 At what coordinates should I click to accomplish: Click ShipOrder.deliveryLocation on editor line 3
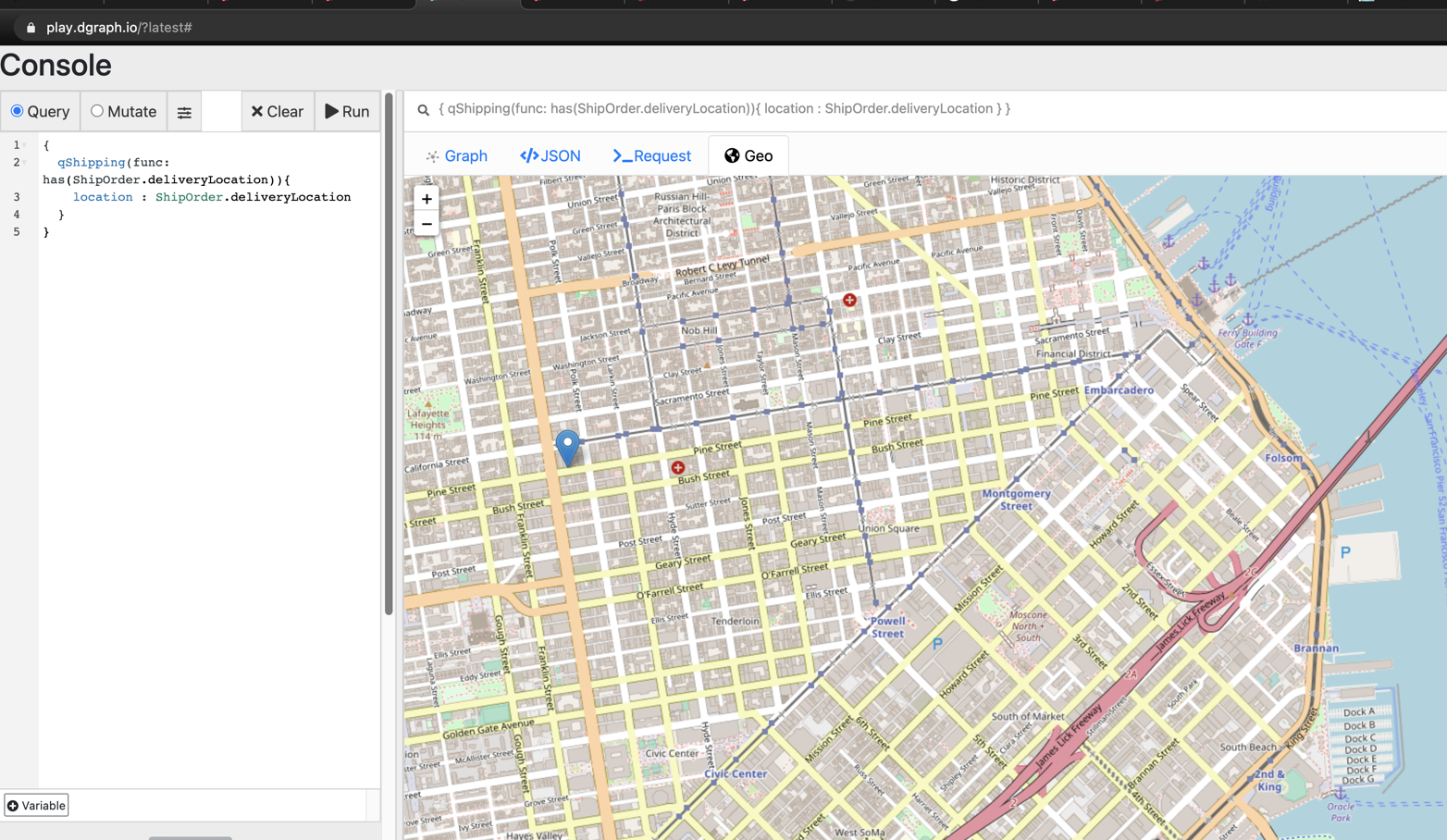click(x=253, y=197)
